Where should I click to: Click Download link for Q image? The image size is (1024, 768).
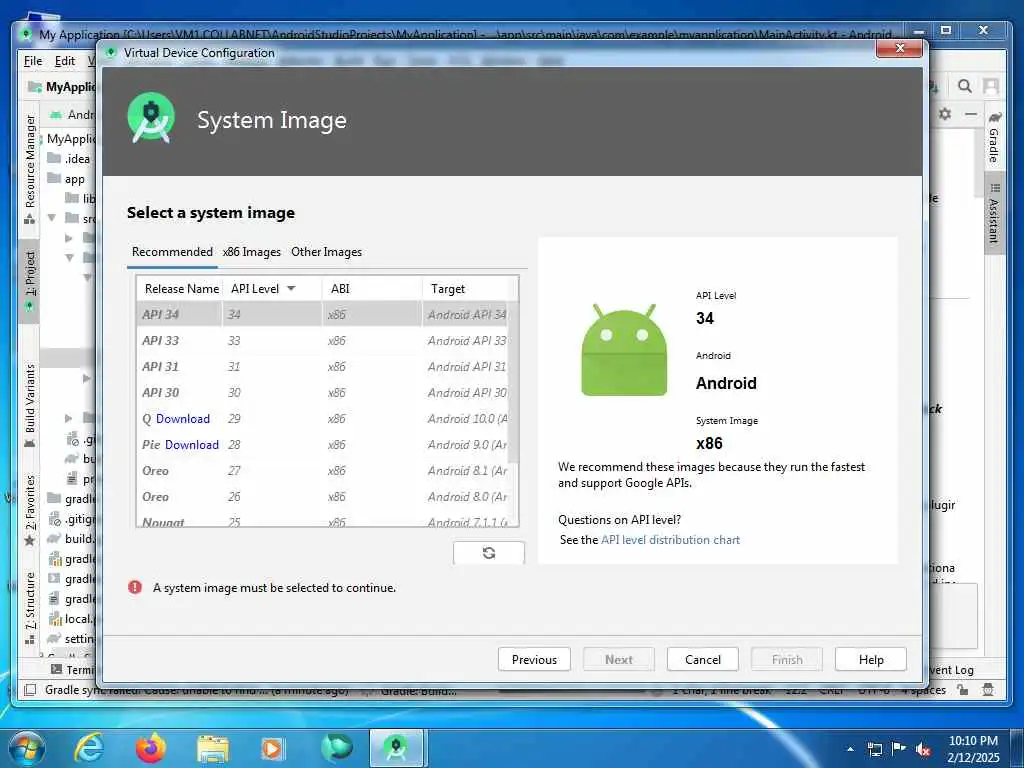[183, 419]
